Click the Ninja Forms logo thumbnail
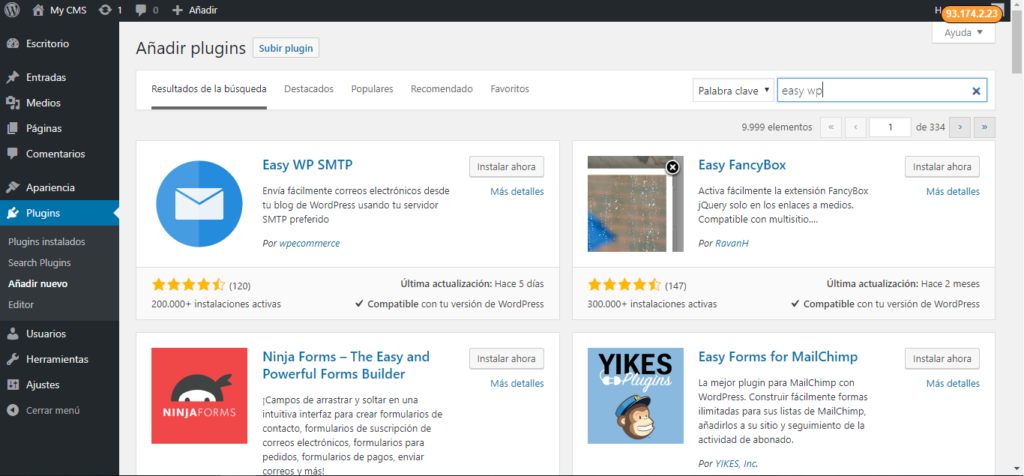The height and width of the screenshot is (476, 1024). pos(199,396)
